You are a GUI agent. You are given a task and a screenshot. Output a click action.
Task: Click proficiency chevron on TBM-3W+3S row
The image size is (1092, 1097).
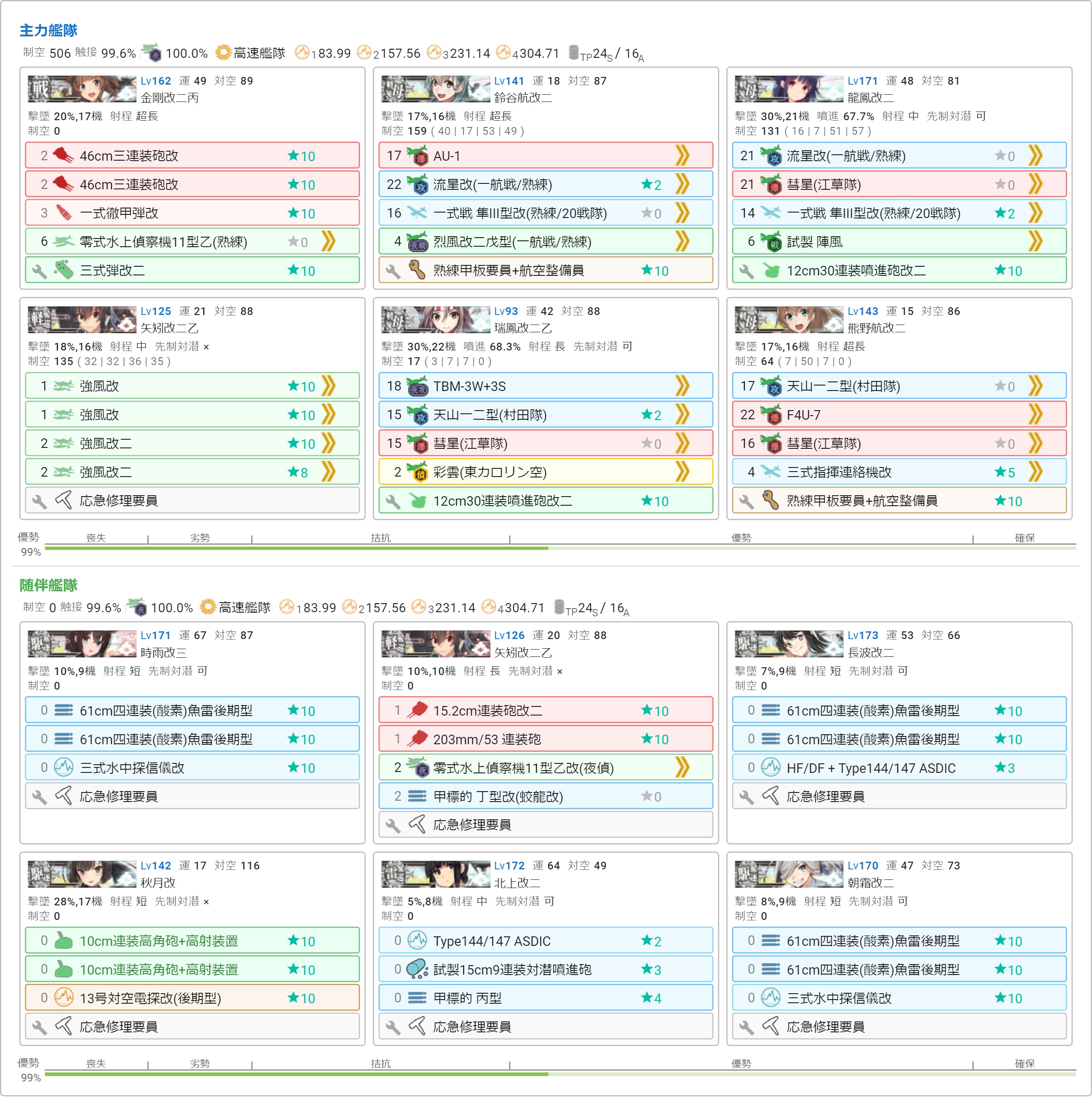coord(682,386)
